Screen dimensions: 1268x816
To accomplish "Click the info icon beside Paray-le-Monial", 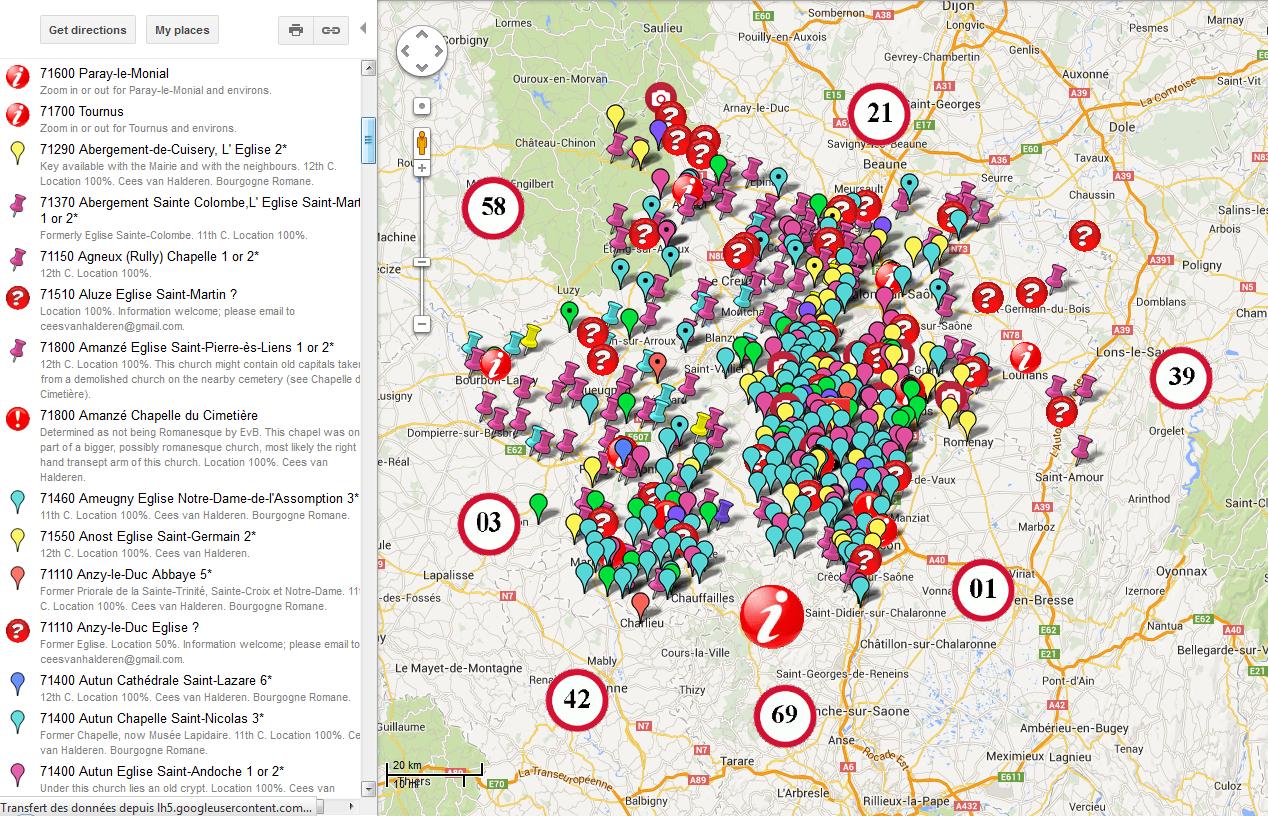I will (17, 76).
